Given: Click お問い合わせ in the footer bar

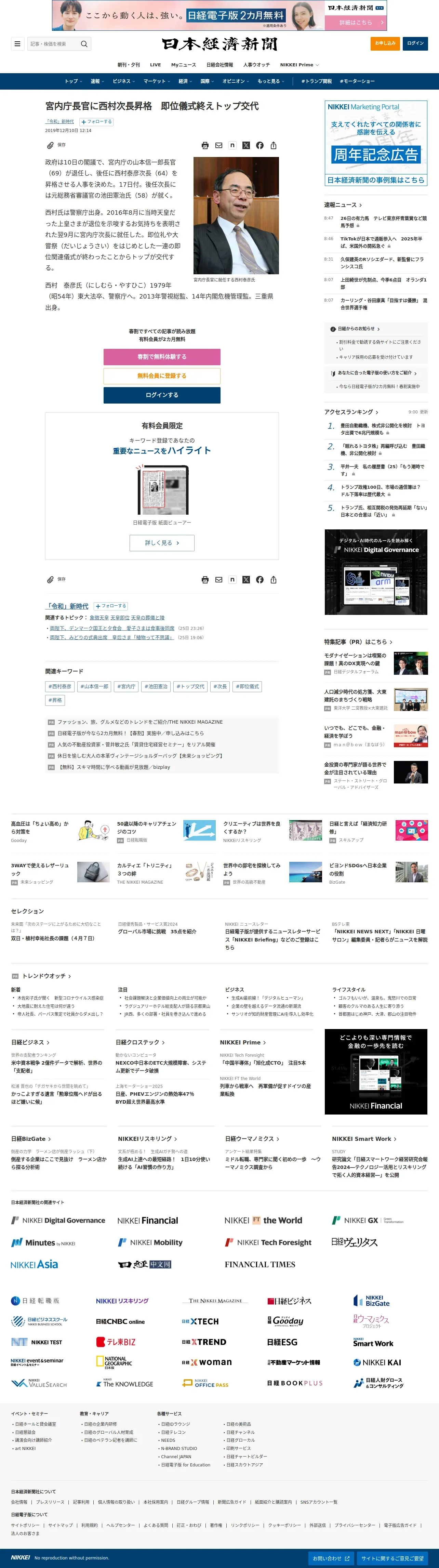Looking at the screenshot, I should click(331, 1558).
